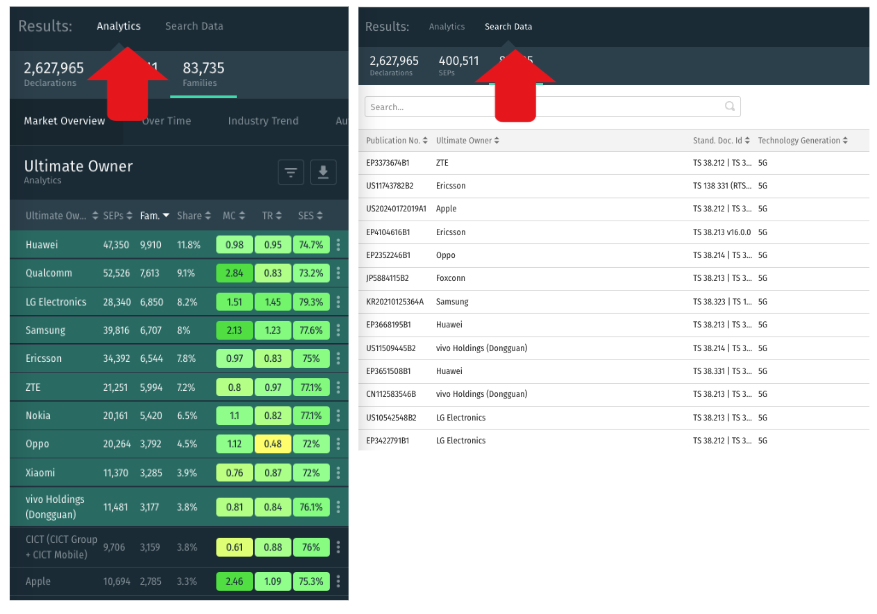The height and width of the screenshot is (614, 877).
Task: Open the three-dot menu for Xiaomi row
Action: click(x=338, y=473)
